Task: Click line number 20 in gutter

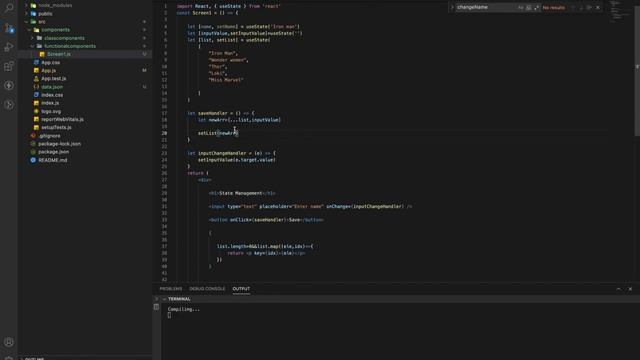Action: [164, 133]
